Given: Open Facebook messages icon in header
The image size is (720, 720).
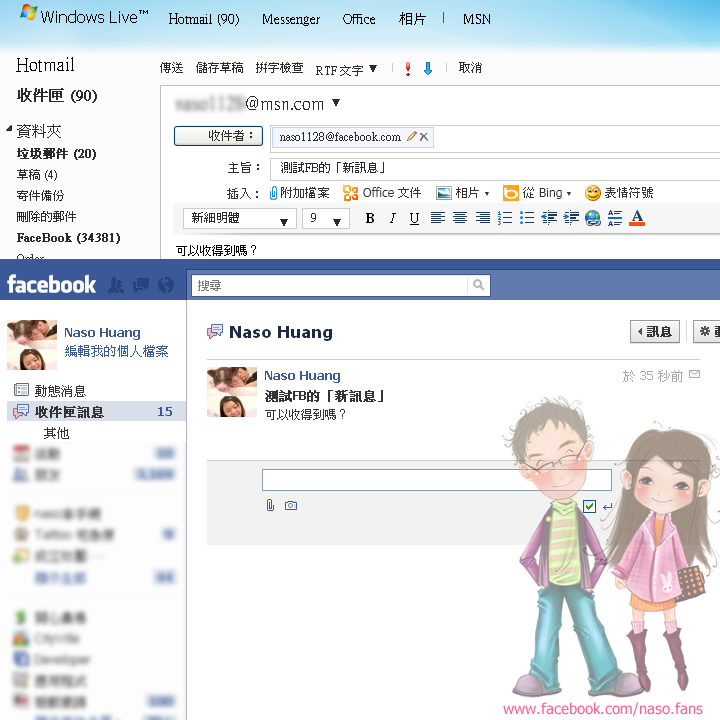Looking at the screenshot, I should point(141,285).
